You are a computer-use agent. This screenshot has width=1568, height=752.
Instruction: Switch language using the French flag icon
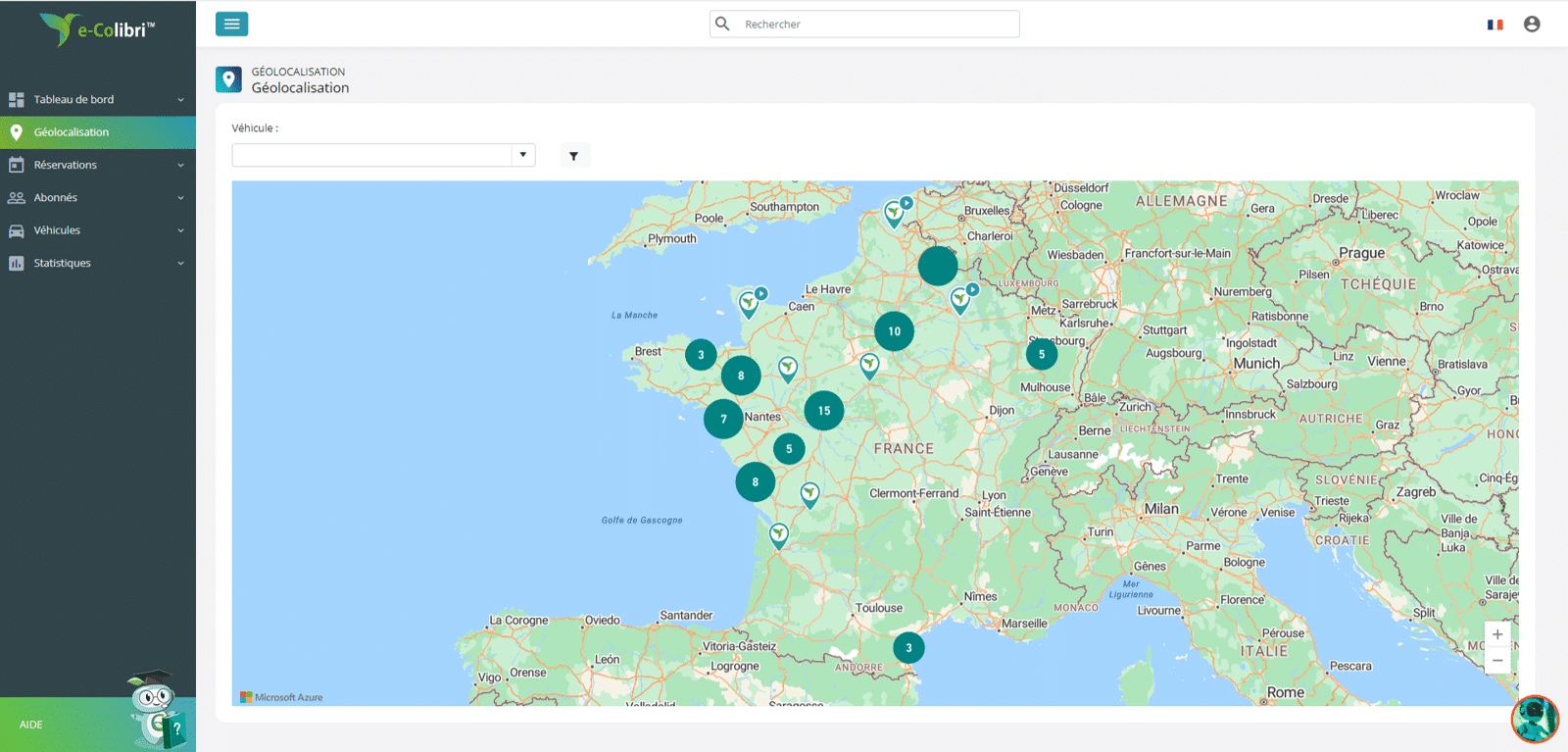(x=1494, y=25)
